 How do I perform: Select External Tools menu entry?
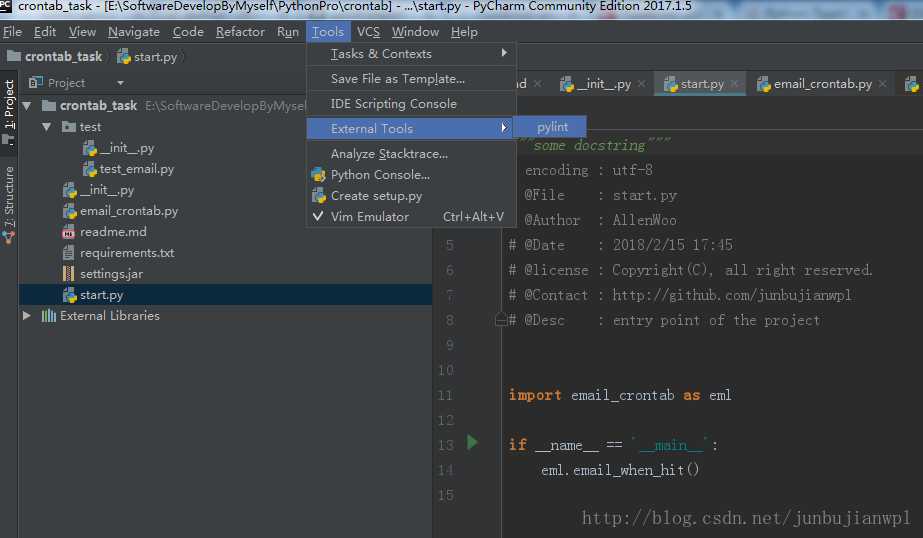pos(411,128)
